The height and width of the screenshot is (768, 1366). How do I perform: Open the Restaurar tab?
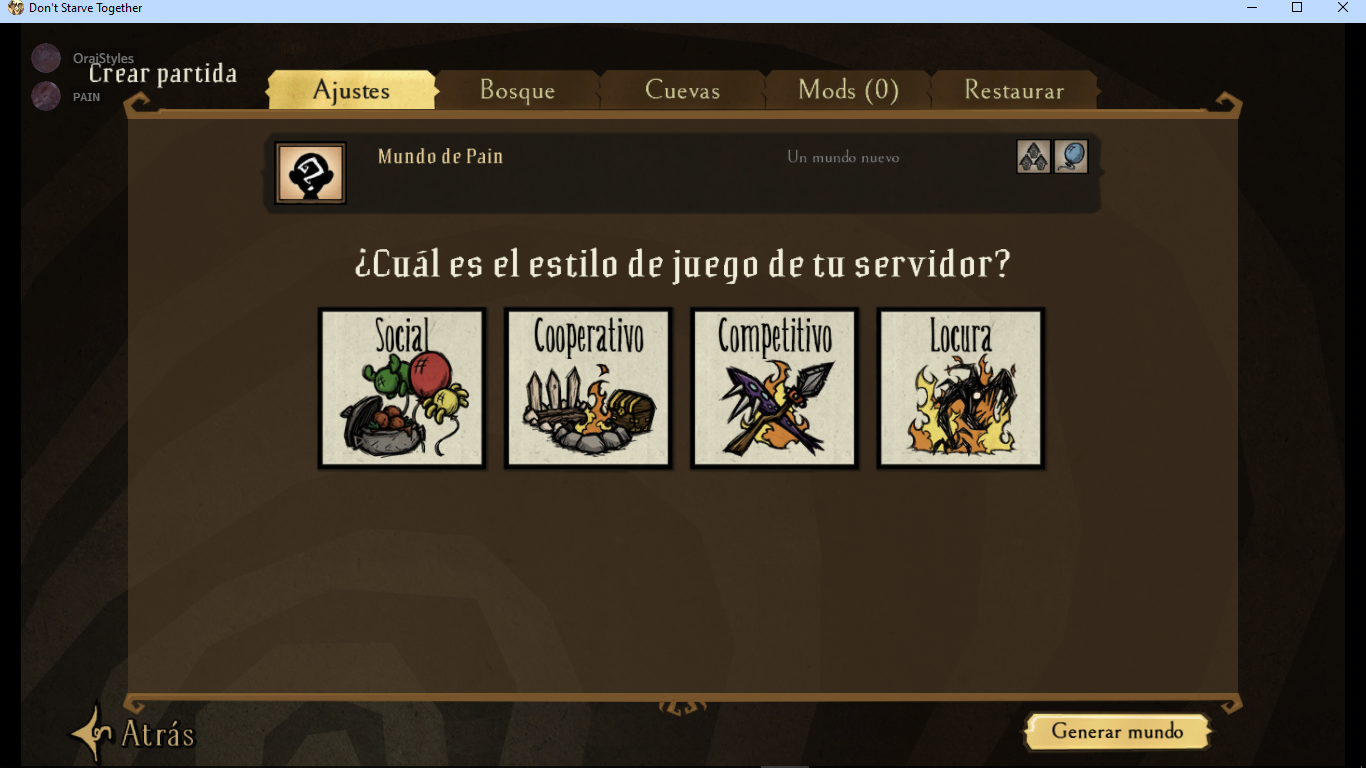pos(1014,90)
